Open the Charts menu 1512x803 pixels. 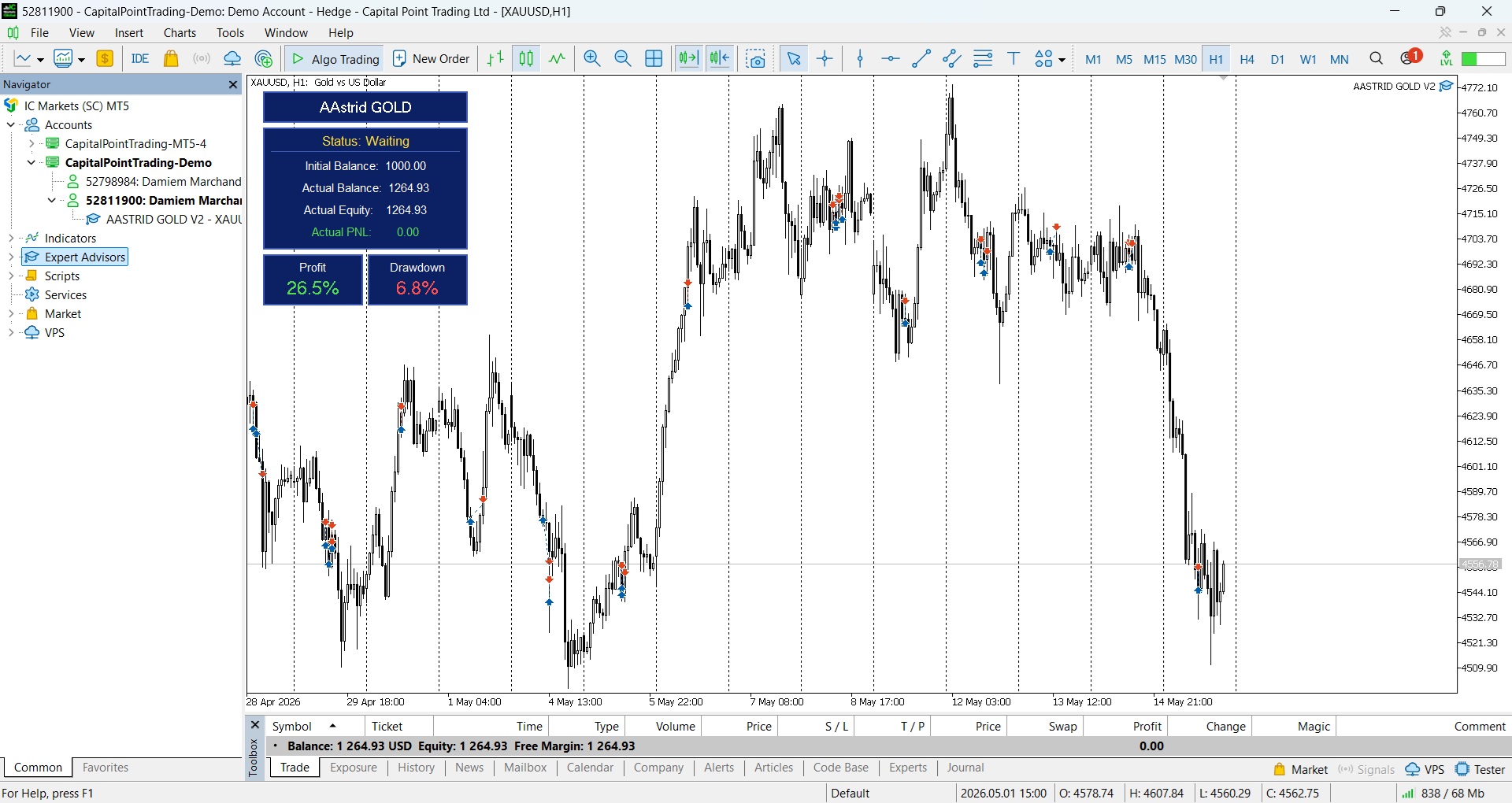[180, 33]
